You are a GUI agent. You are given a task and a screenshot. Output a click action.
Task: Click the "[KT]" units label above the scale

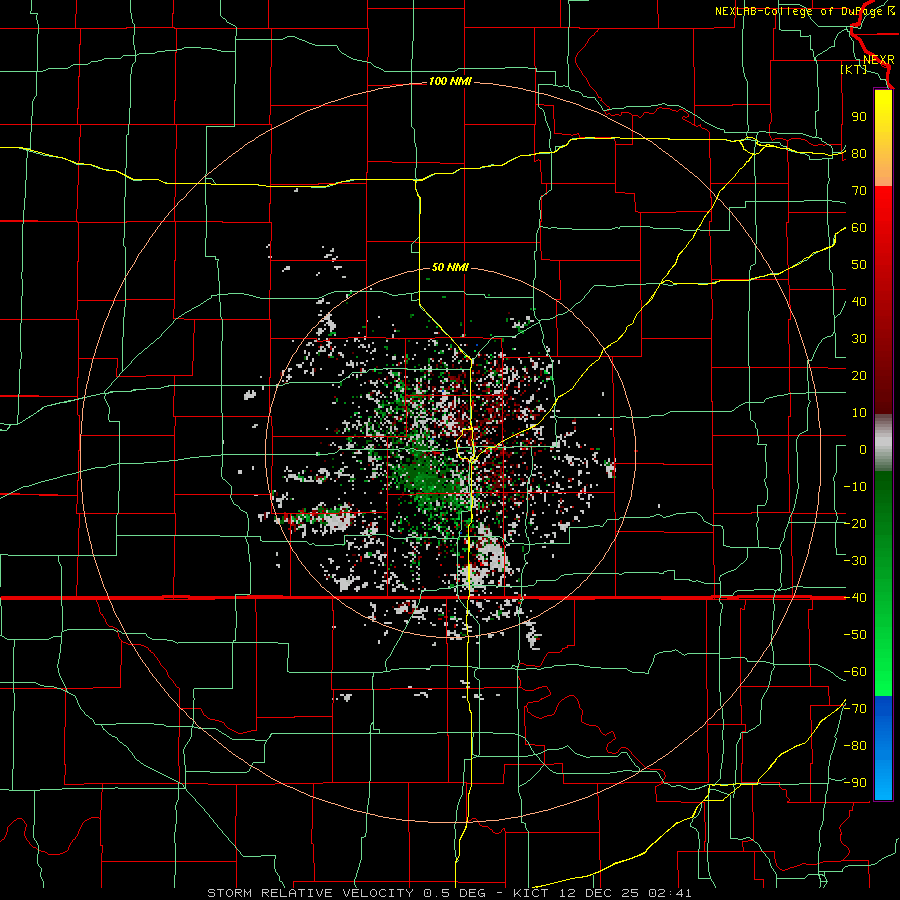pyautogui.click(x=854, y=69)
